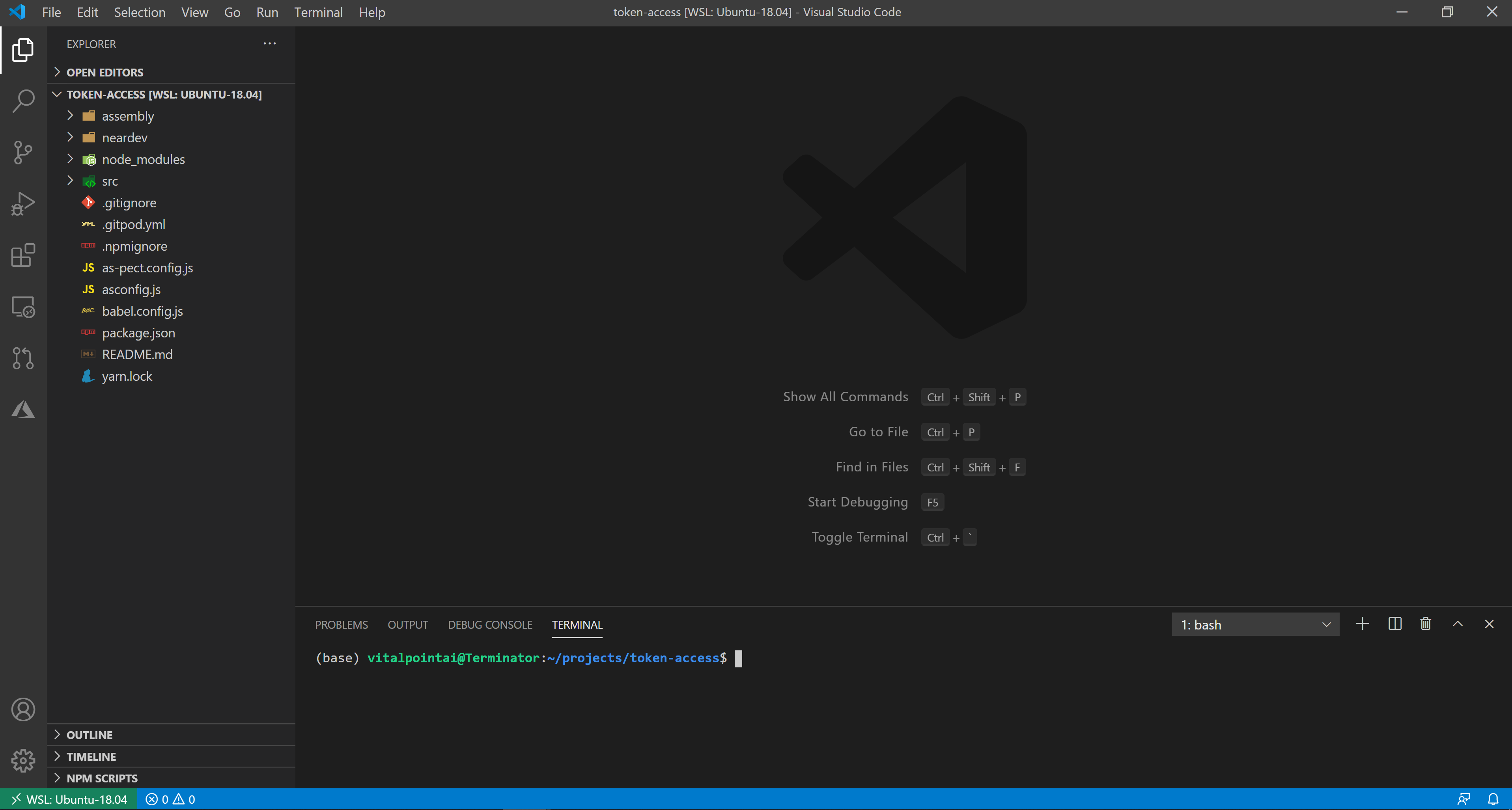Open the Extensions view
The image size is (1512, 810).
[x=23, y=255]
